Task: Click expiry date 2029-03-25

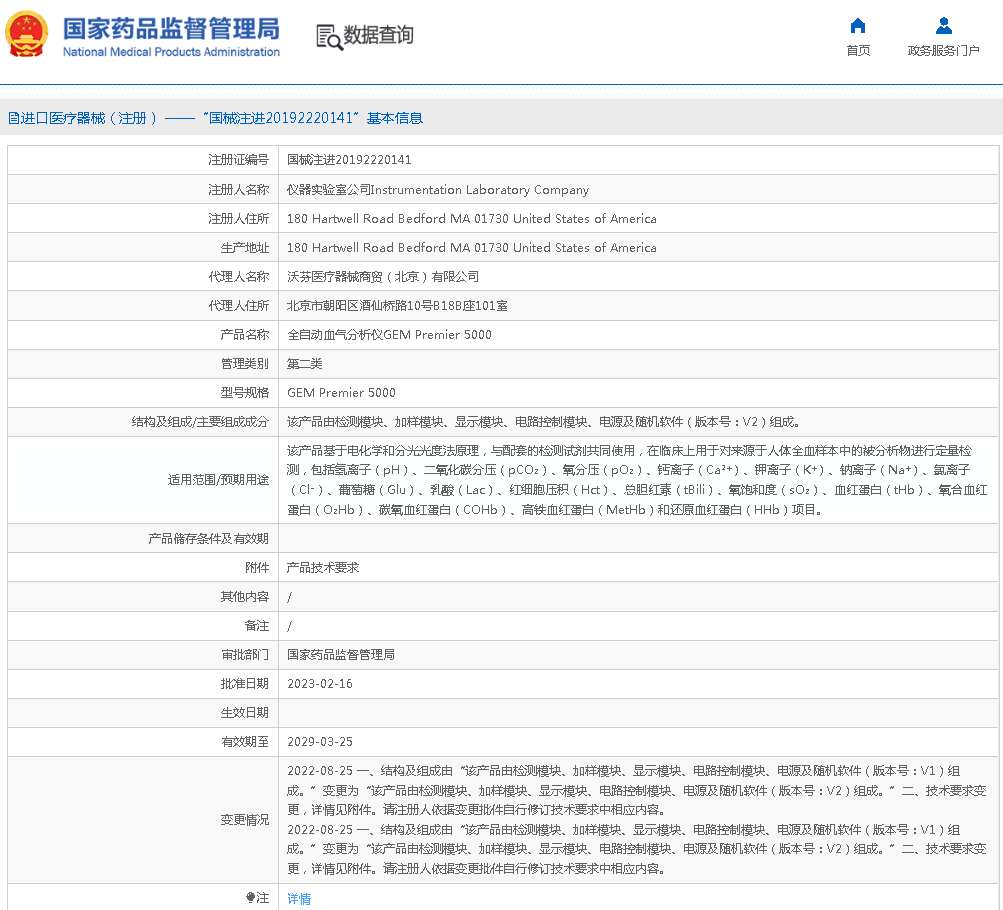Action: 320,742
